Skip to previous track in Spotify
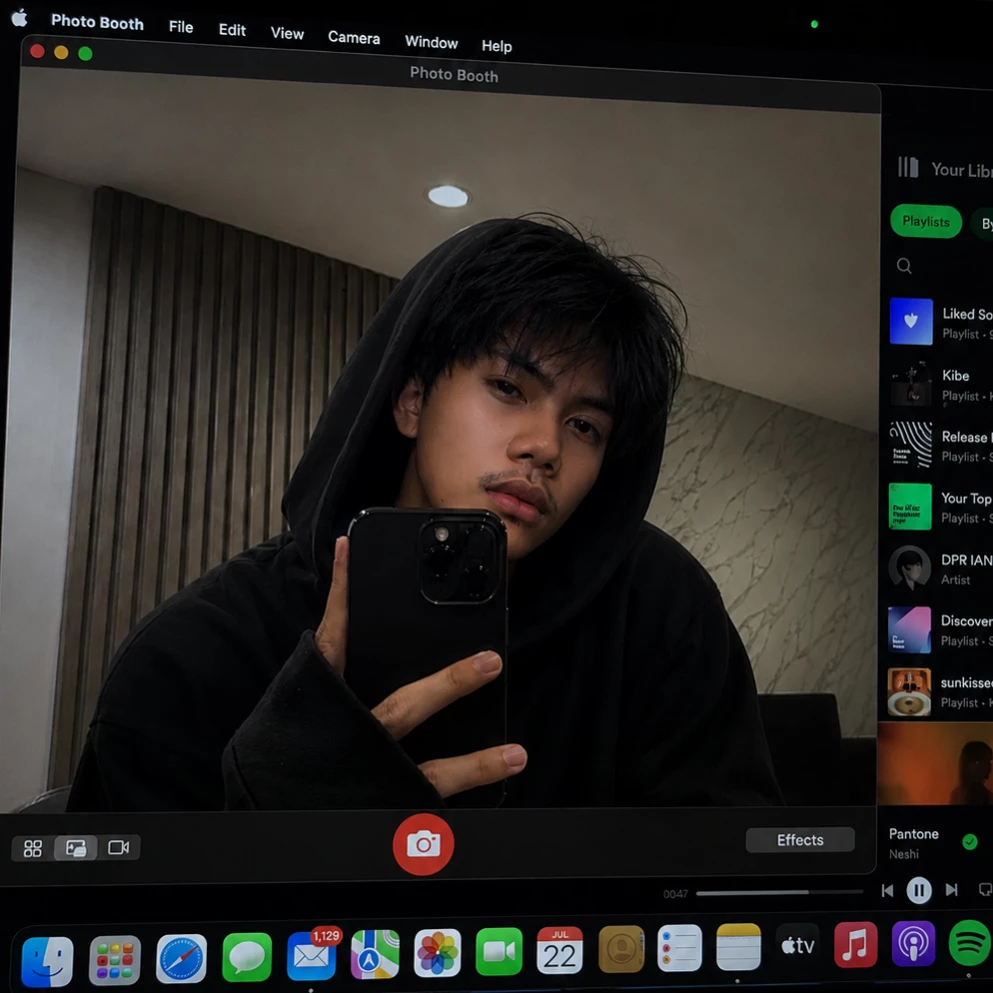 point(887,891)
